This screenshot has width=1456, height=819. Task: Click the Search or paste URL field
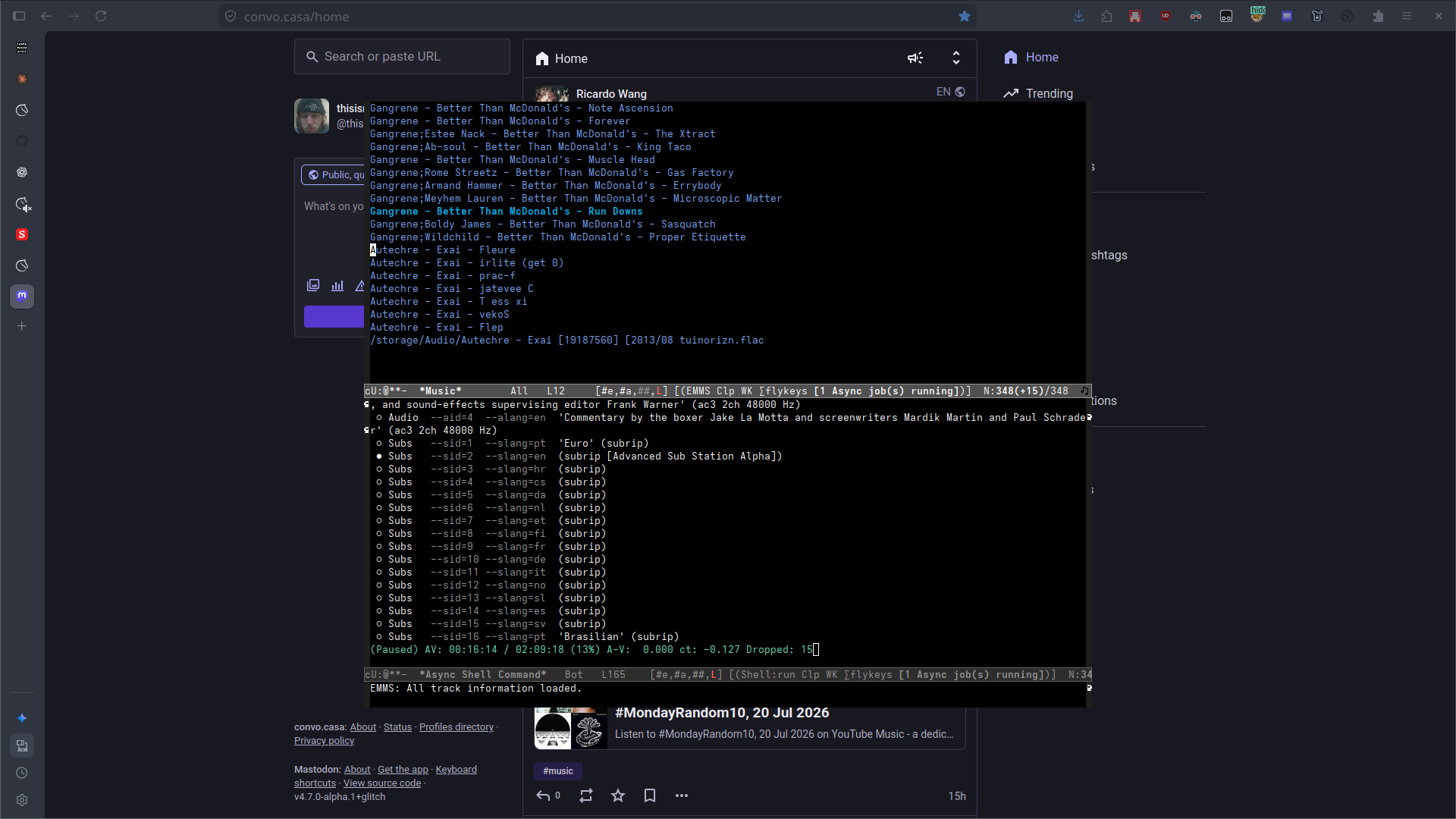point(402,57)
